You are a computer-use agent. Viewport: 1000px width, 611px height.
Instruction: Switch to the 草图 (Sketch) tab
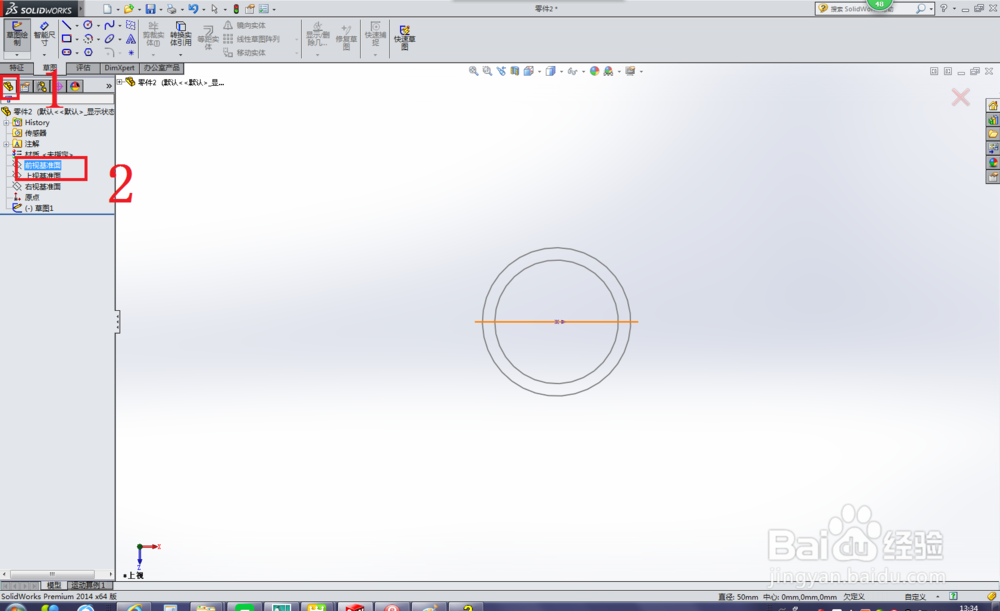pyautogui.click(x=50, y=68)
